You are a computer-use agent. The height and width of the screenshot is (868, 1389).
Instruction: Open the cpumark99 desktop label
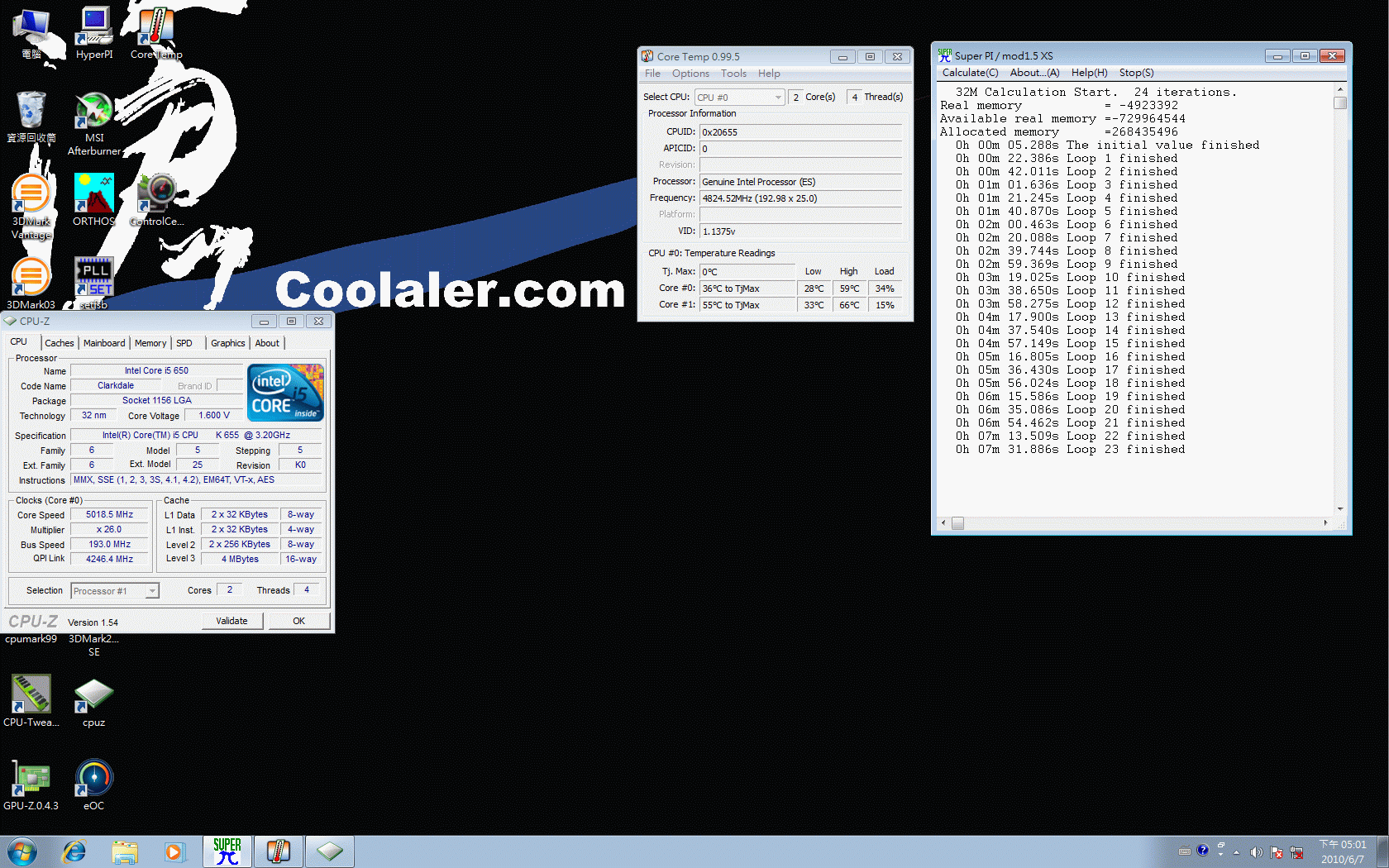pos(31,638)
